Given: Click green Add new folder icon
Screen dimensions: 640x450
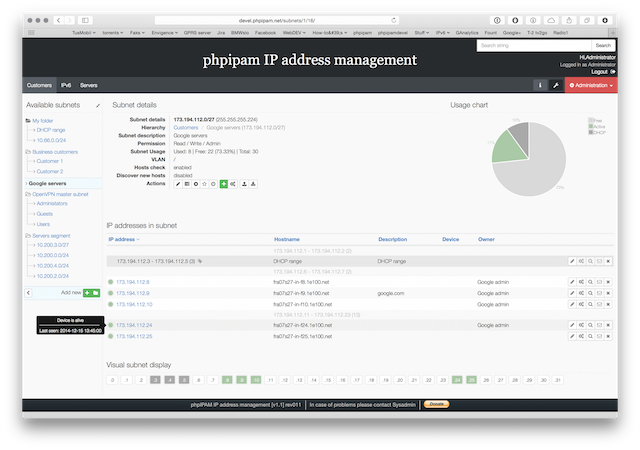Looking at the screenshot, I should 96,293.
